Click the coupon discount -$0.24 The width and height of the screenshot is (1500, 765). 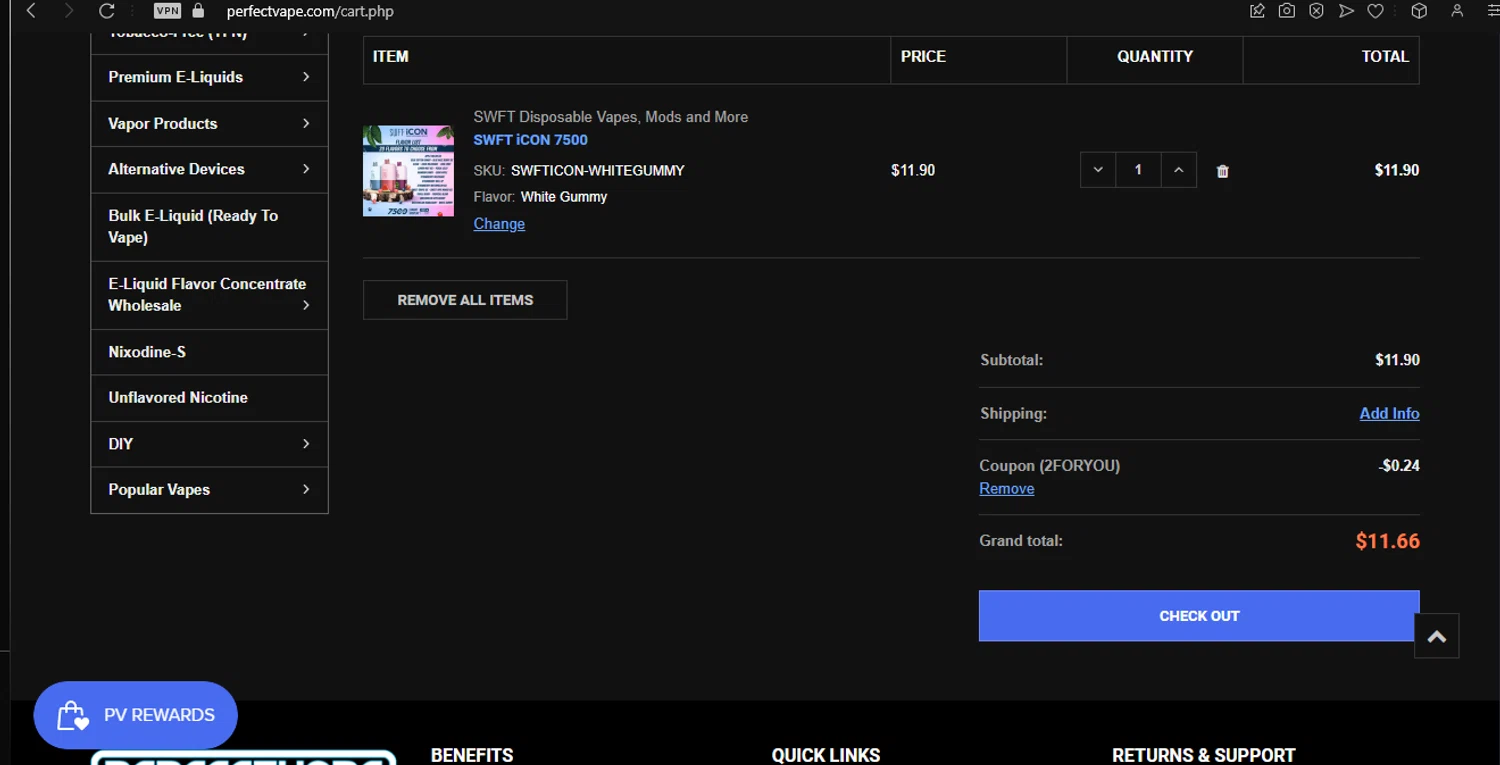1399,465
